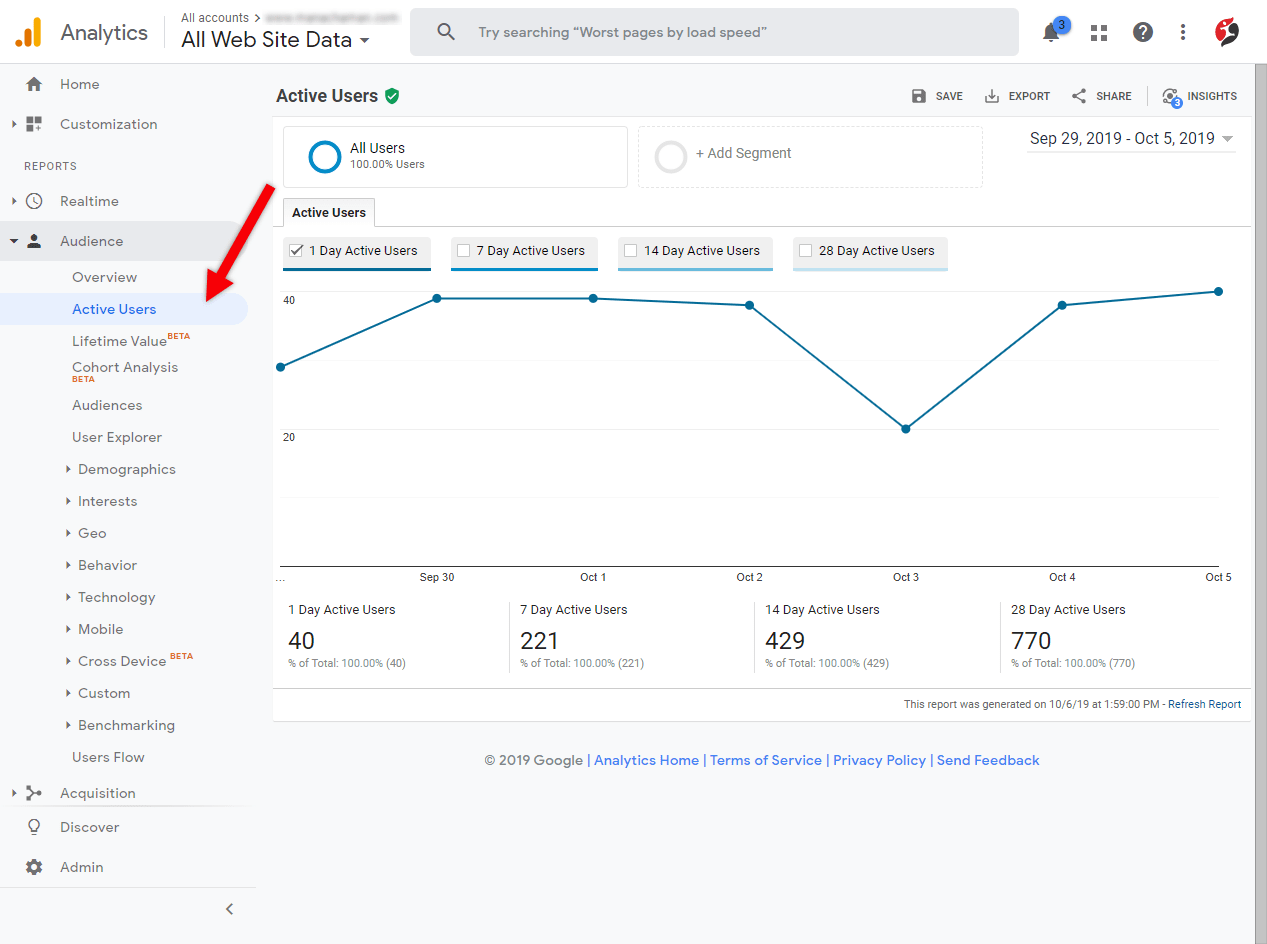The width and height of the screenshot is (1267, 944).
Task: Expand the Demographics section
Action: pos(126,468)
